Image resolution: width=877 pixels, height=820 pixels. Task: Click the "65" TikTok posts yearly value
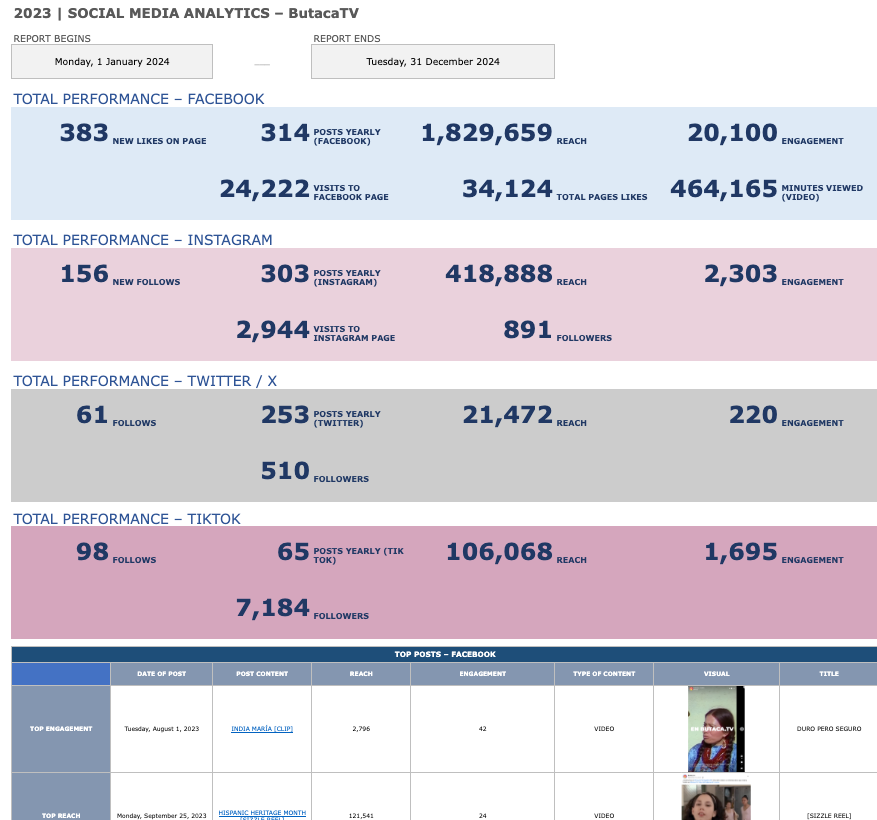[294, 552]
